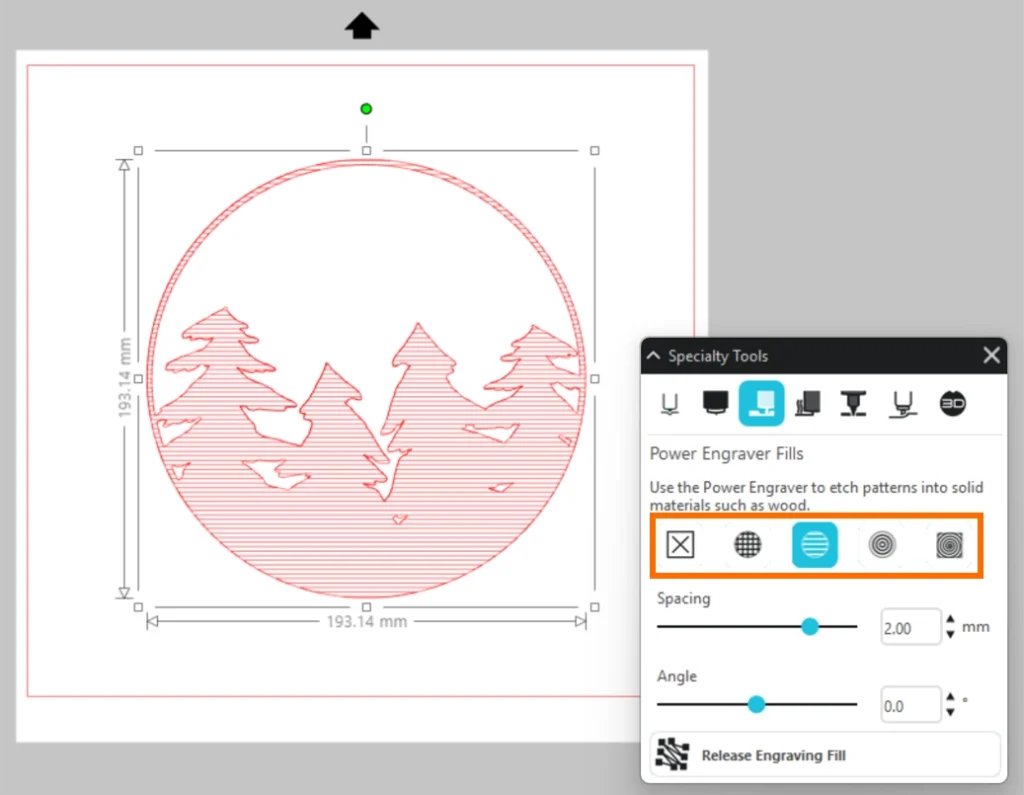Close the Specialty Tools panel
Image resolution: width=1024 pixels, height=795 pixels.
tap(991, 355)
